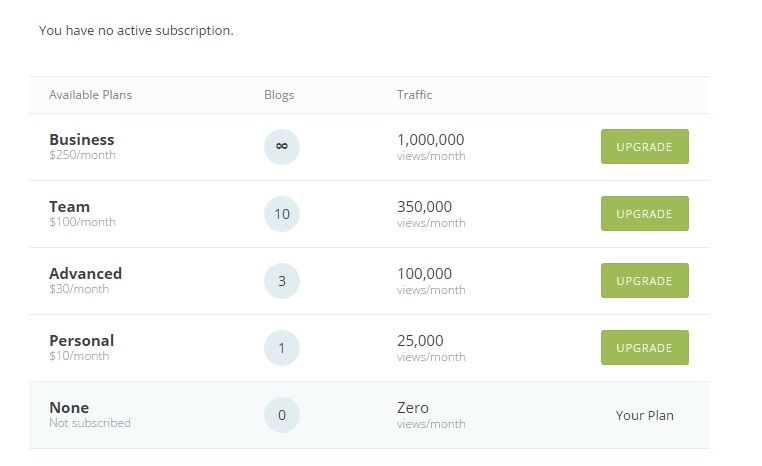Click the Your Plan label
The width and height of the screenshot is (762, 466).
[644, 415]
